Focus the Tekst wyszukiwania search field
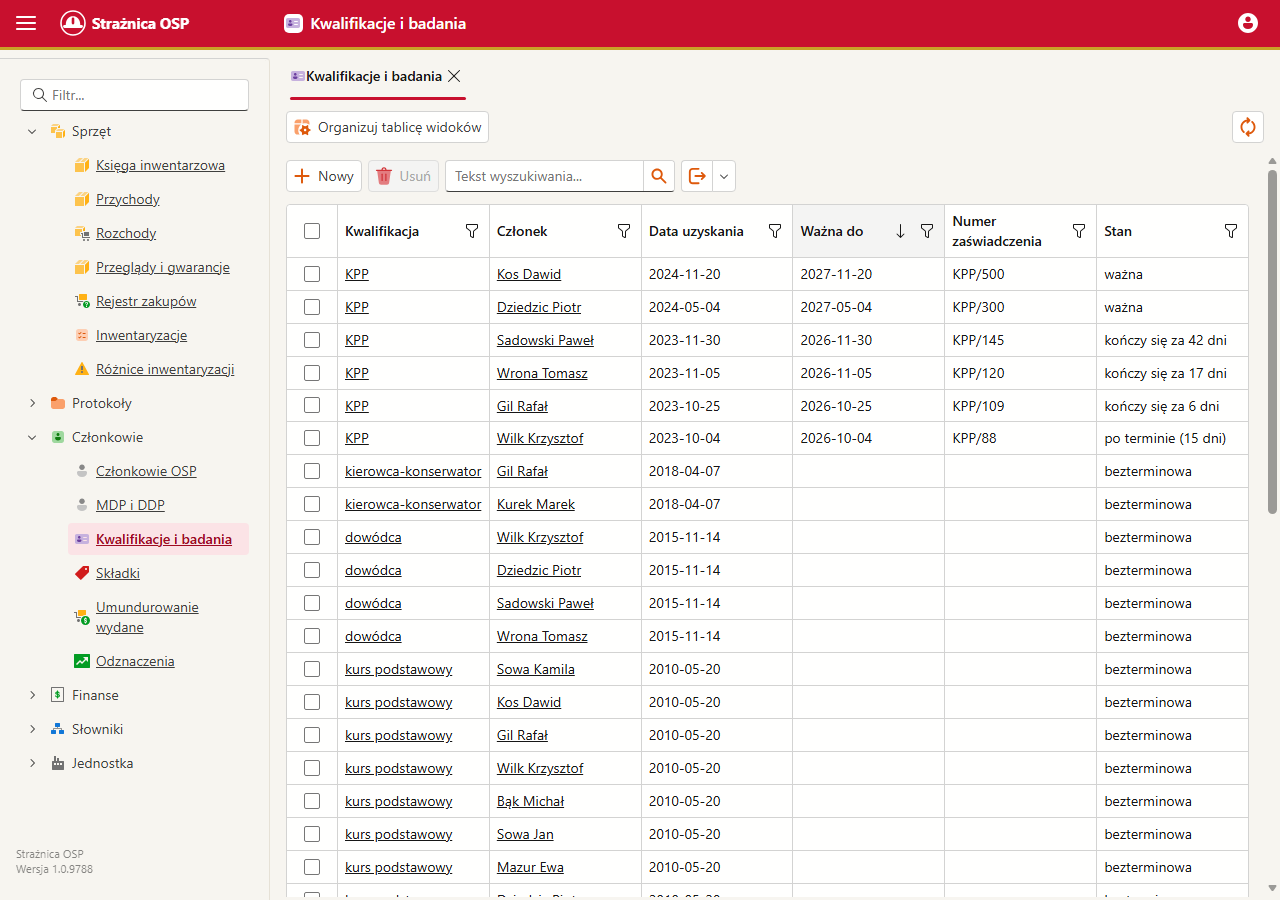The height and width of the screenshot is (900, 1280). click(x=544, y=176)
